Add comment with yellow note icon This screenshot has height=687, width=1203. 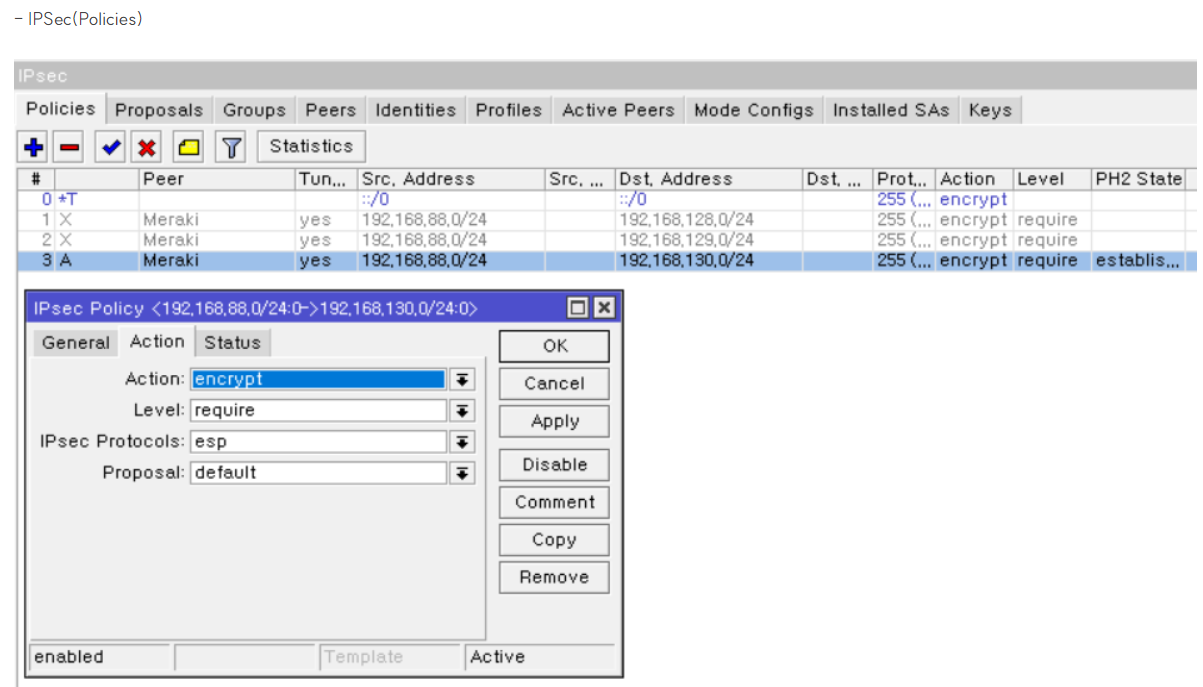point(189,148)
